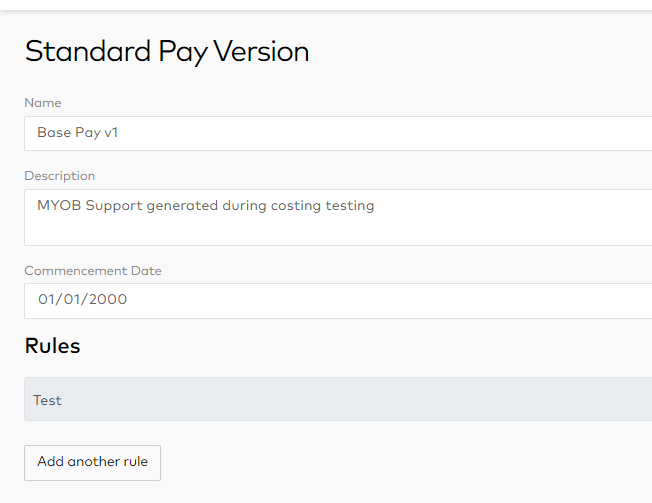The image size is (652, 503).
Task: Place cursor in Base Pay v1 text
Action: tap(77, 132)
